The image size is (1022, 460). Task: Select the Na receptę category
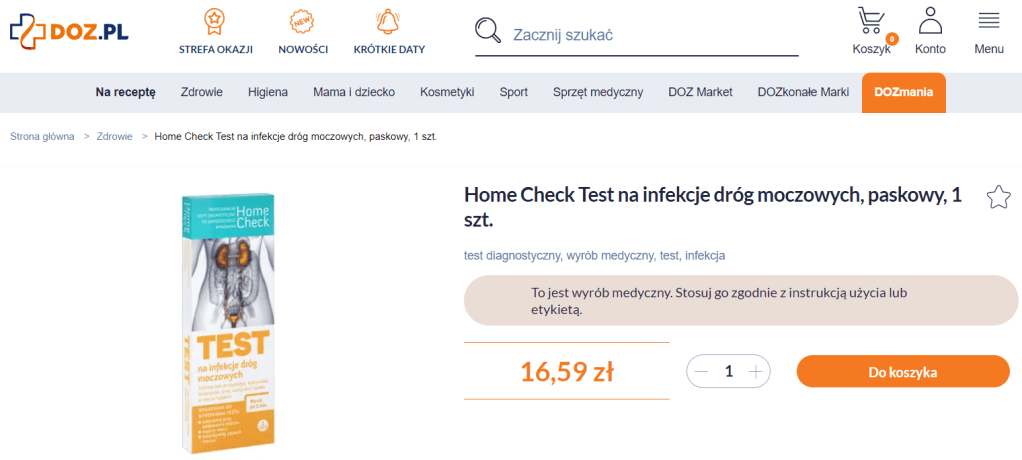tap(126, 92)
